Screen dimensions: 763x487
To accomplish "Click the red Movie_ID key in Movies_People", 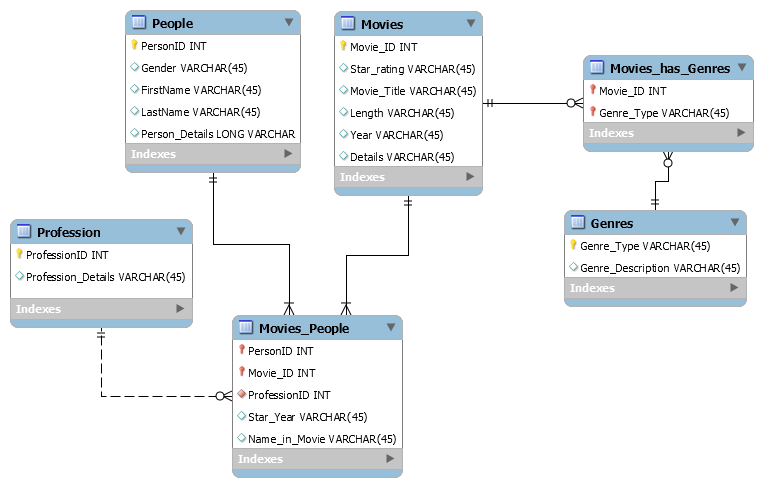I will [x=242, y=372].
